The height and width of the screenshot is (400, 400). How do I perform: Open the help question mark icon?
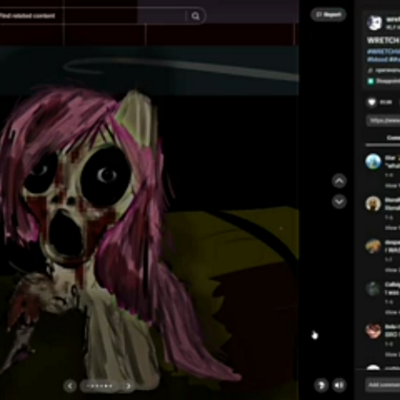(321, 385)
